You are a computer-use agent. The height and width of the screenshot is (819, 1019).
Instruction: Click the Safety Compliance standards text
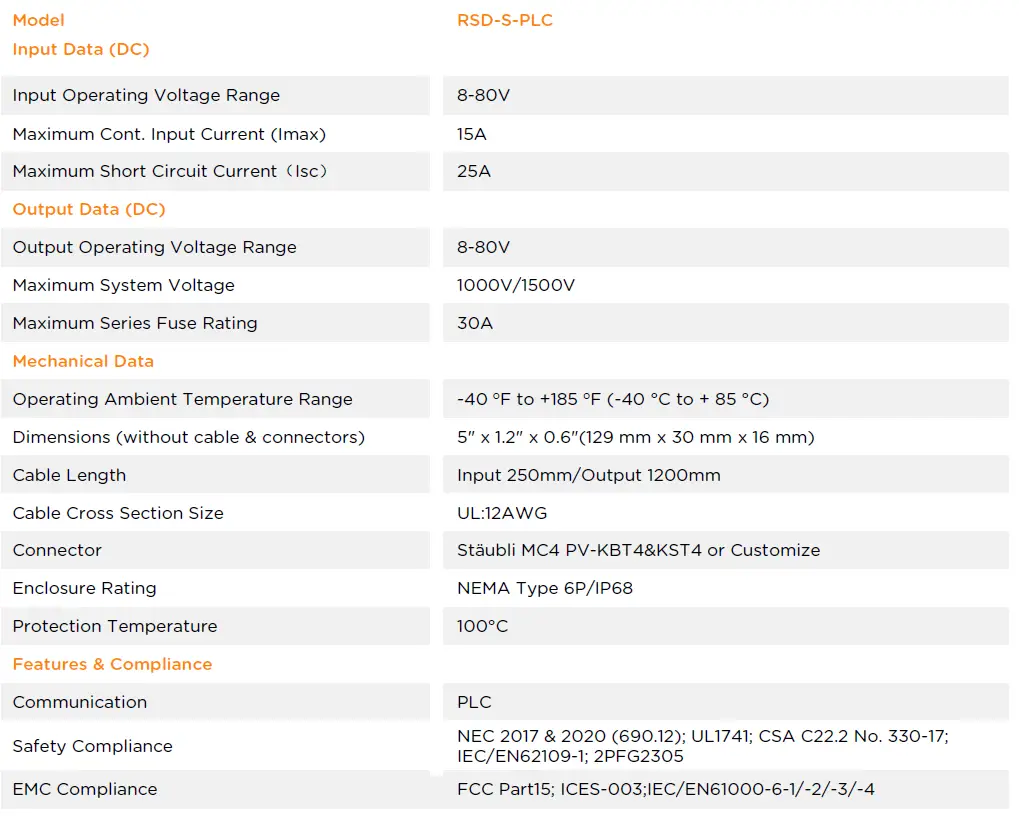(x=702, y=746)
